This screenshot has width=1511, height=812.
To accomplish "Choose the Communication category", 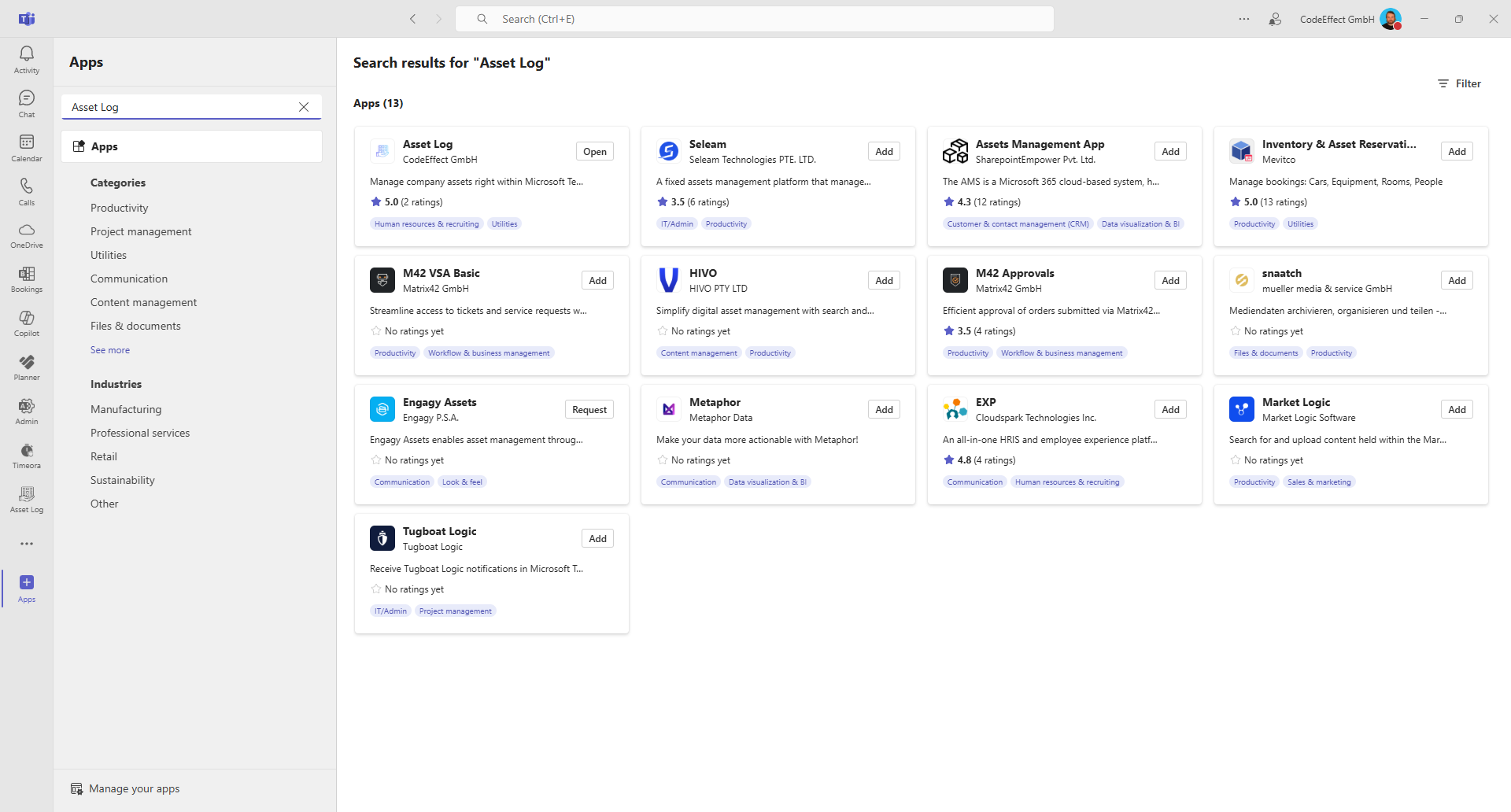I will pos(129,279).
